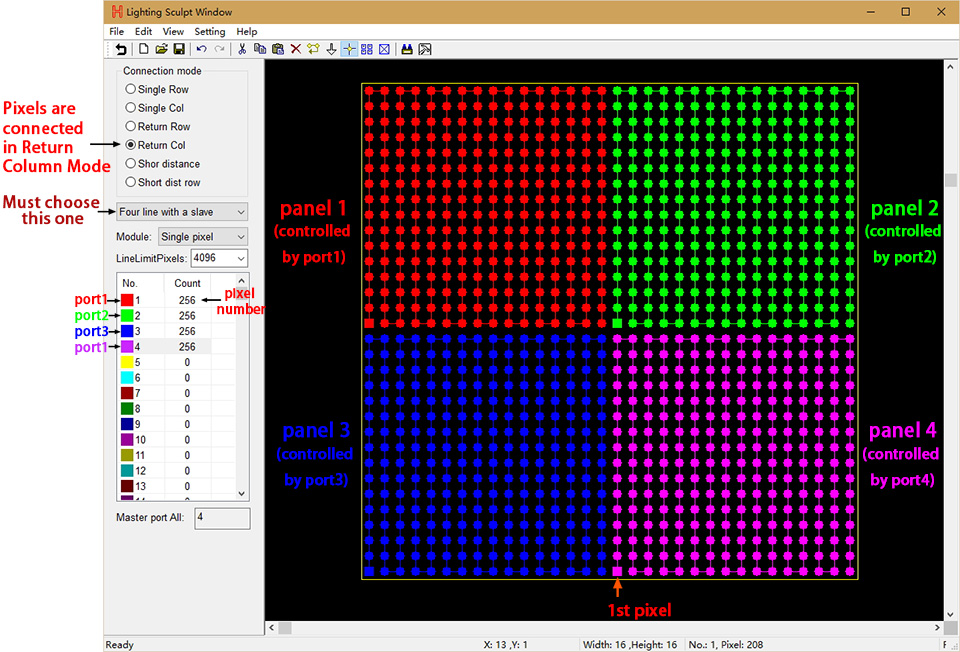Click the last toolbar picture icon
The height and width of the screenshot is (652, 960).
425,49
